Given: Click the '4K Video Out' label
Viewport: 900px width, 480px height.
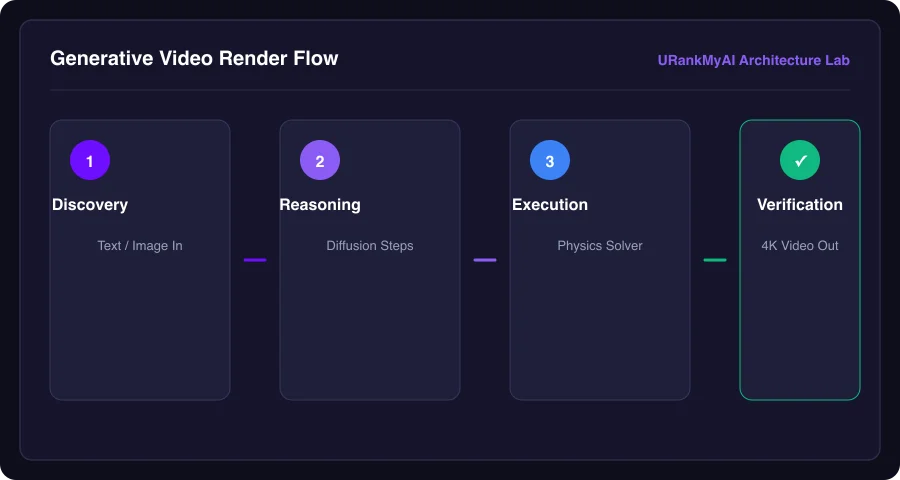Looking at the screenshot, I should point(800,246).
